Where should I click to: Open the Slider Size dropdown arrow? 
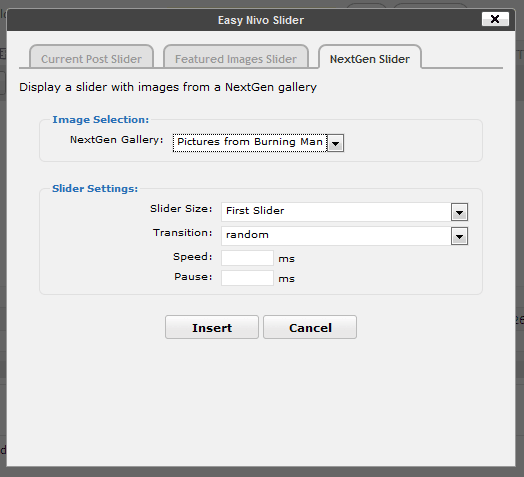(x=459, y=212)
